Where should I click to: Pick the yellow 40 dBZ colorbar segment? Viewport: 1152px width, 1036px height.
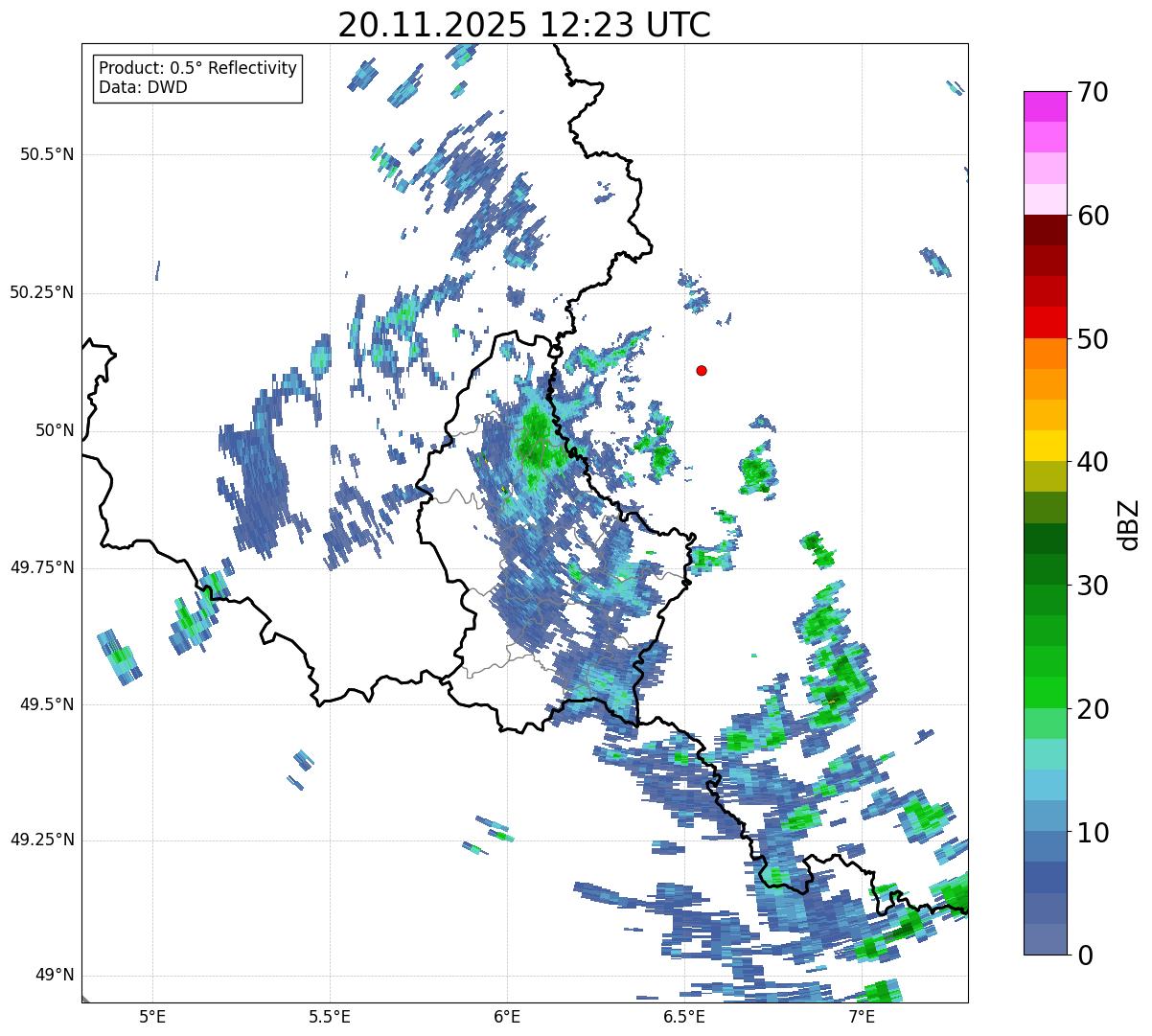[x=1045, y=447]
